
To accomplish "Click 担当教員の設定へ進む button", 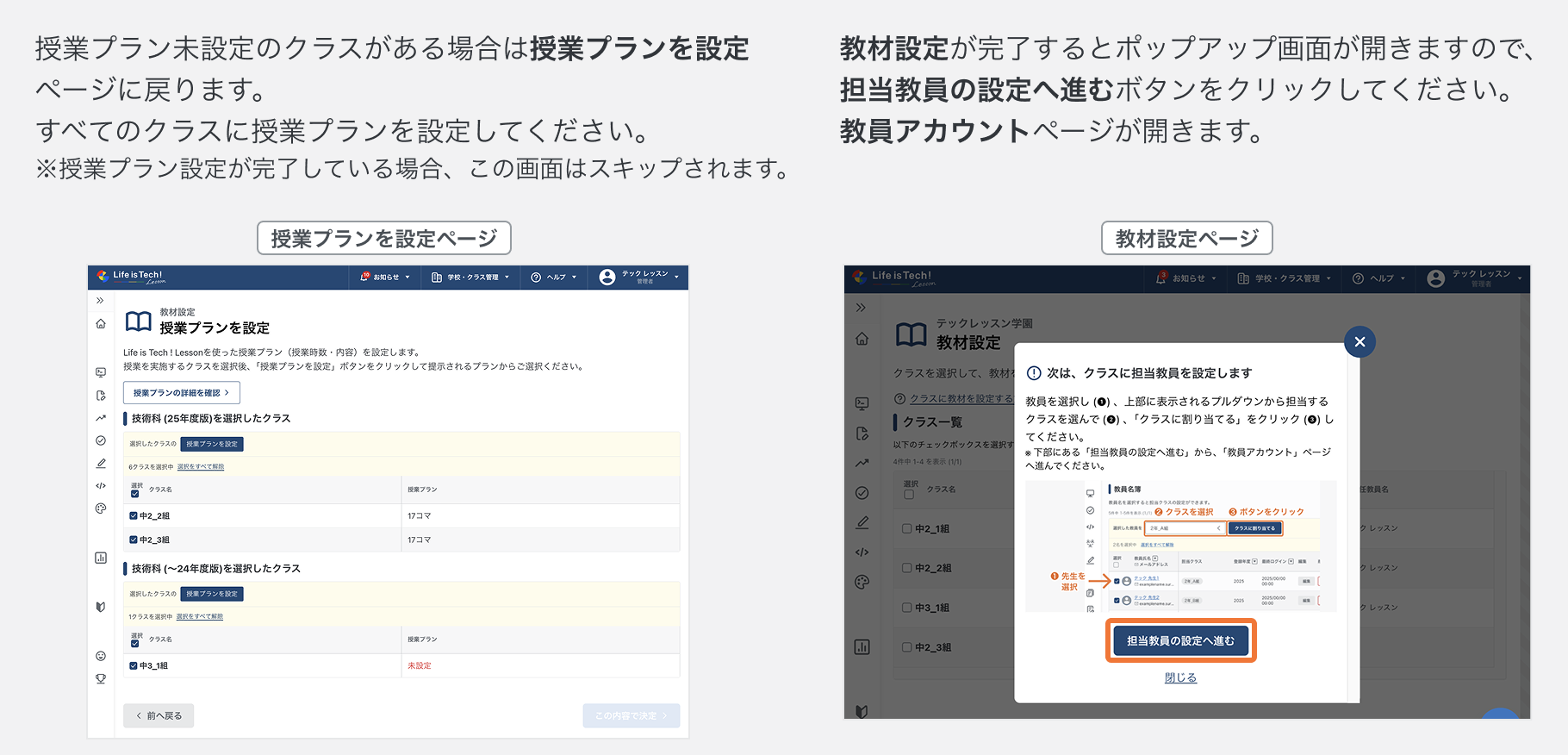I will 1180,641.
